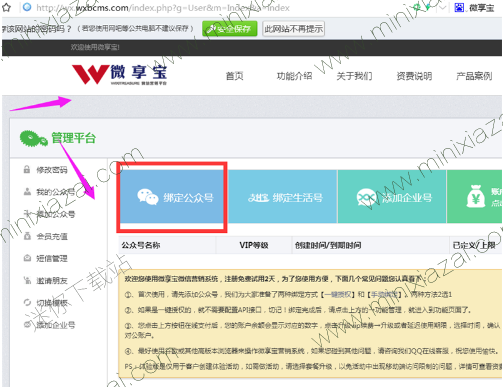Click the VIP等级 column header

(x=254, y=245)
